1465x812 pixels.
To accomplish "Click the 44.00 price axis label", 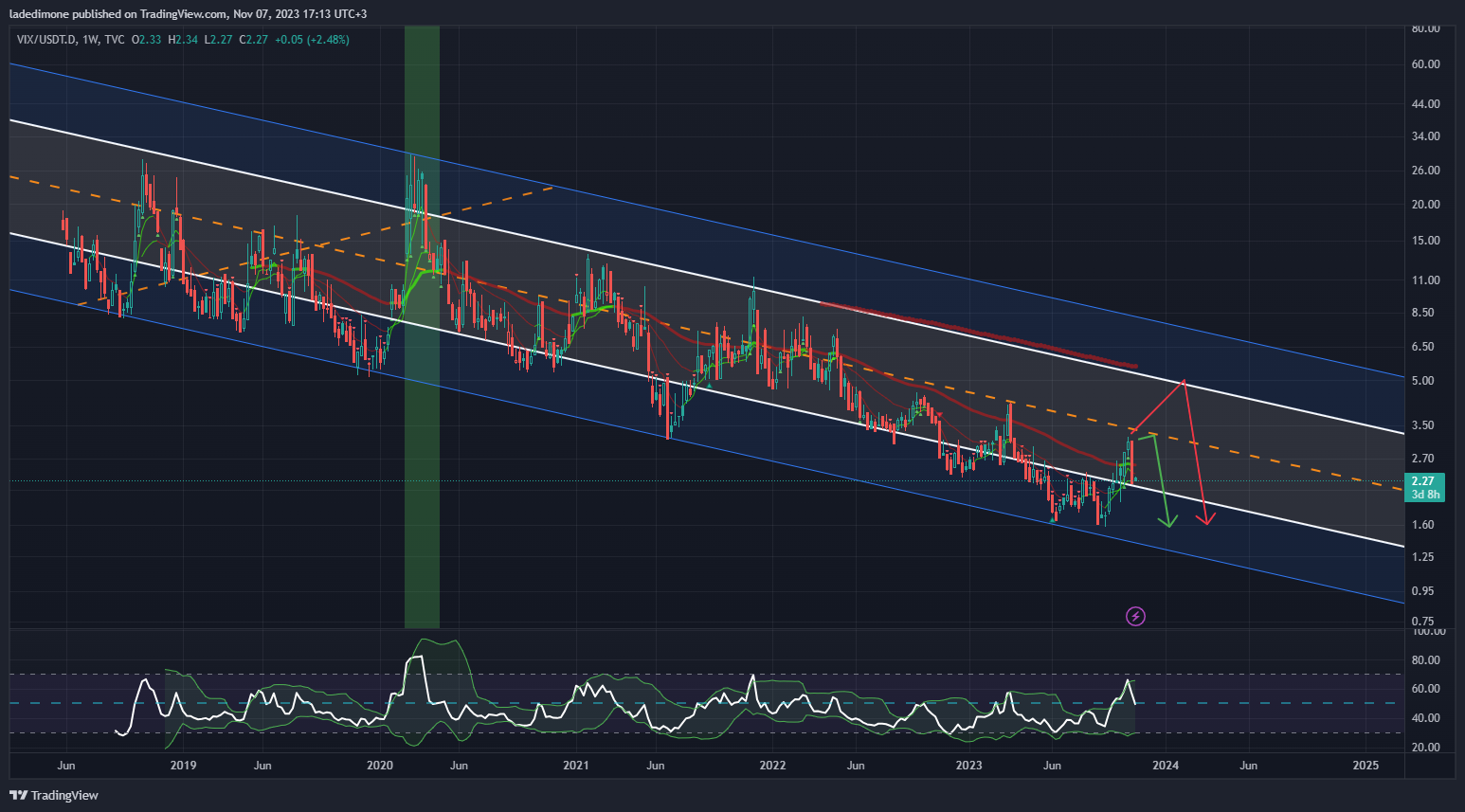I will (x=1425, y=104).
